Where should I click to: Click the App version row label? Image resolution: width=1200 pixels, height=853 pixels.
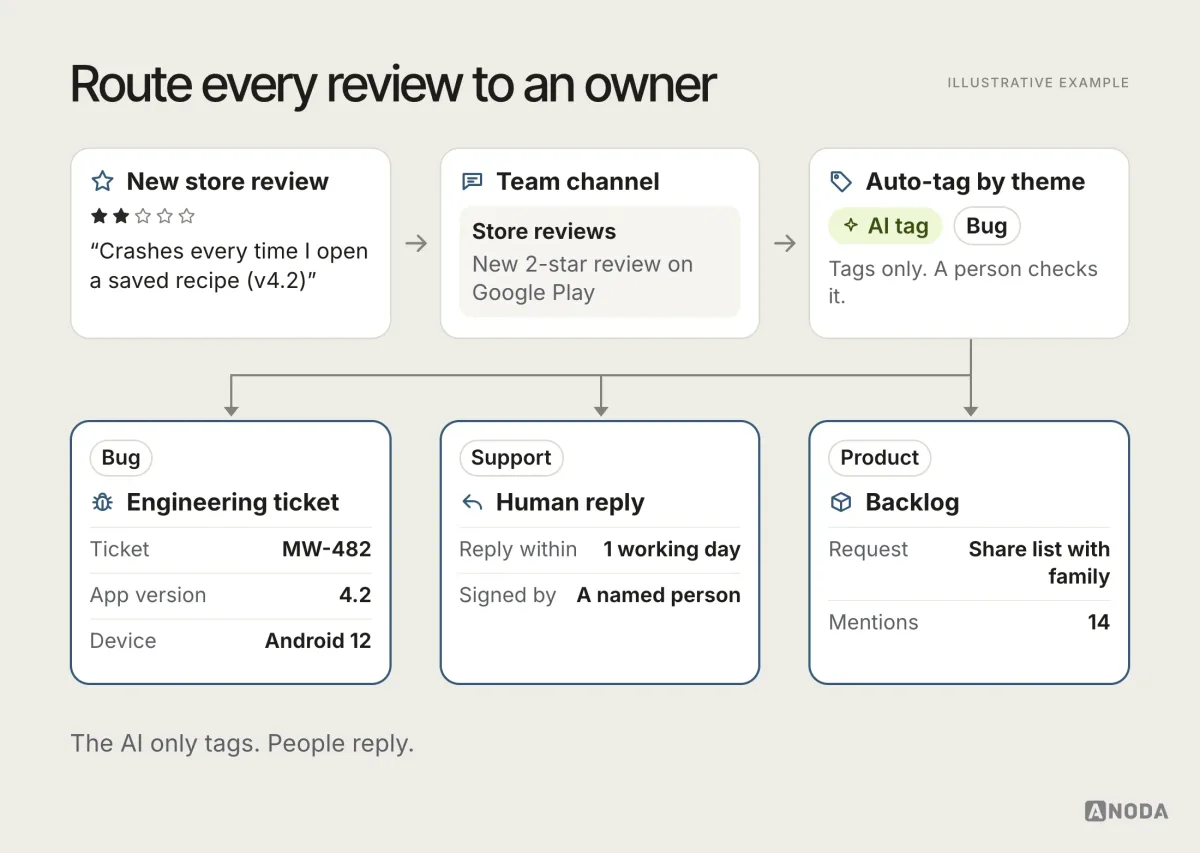148,595
